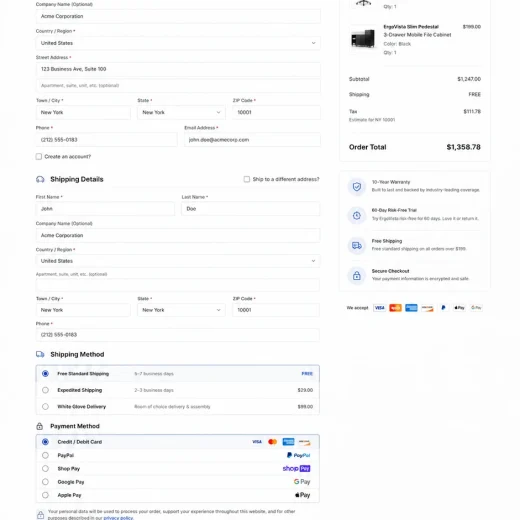This screenshot has height=520, width=520.
Task: Select Apple Pay payment radio button
Action: [x=45, y=495]
